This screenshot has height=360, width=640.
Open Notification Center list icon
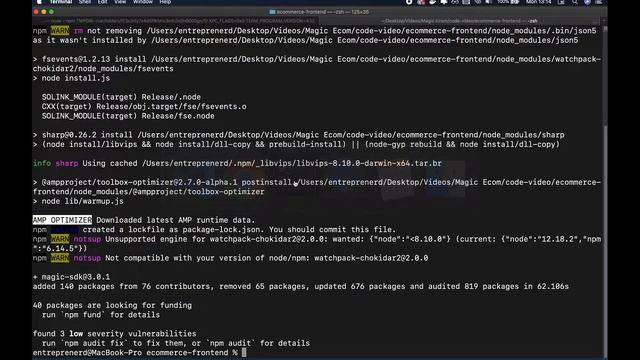pyautogui.click(x=599, y=2)
